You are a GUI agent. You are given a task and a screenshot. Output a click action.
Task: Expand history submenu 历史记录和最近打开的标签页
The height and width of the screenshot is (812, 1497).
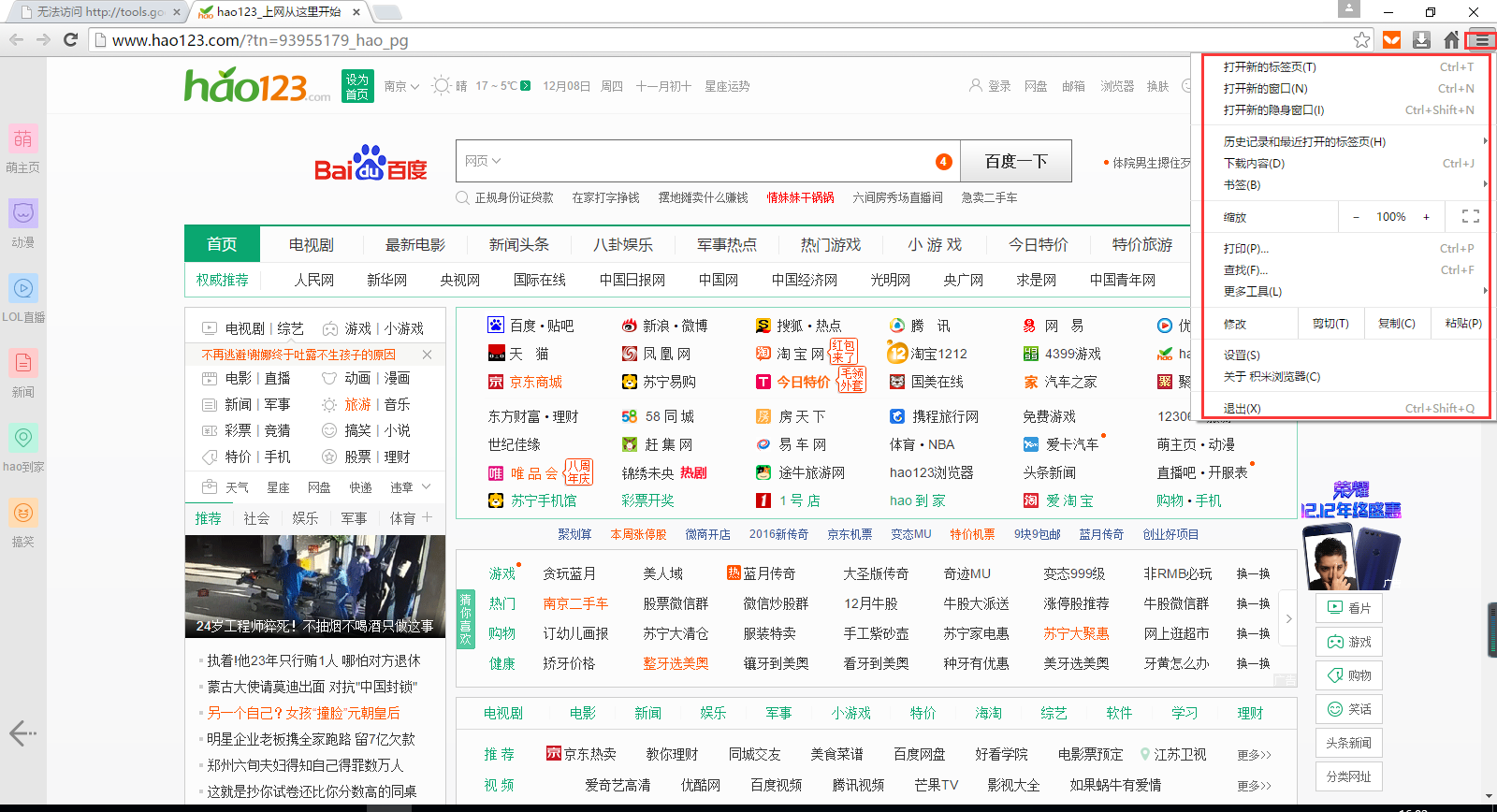point(1486,141)
